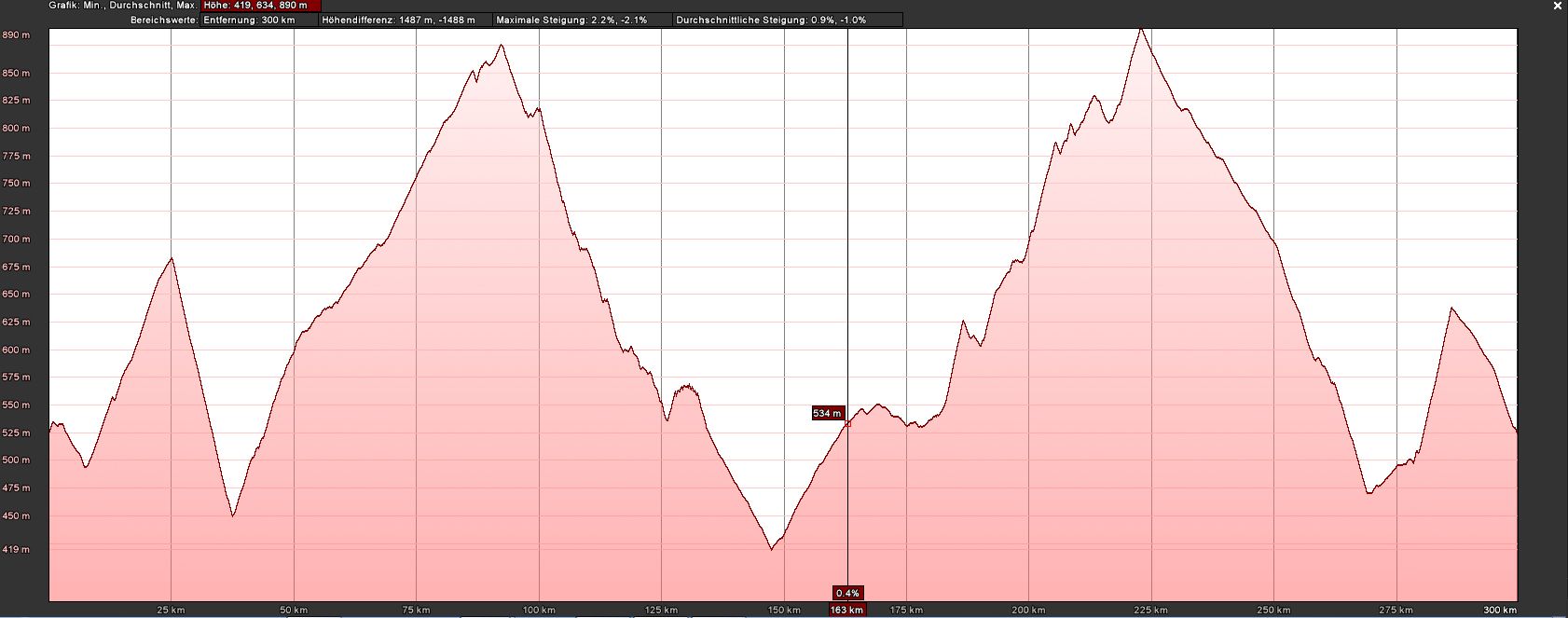The width and height of the screenshot is (1568, 618).
Task: Click the 890 m maximum elevation axis label
Action: point(16,35)
